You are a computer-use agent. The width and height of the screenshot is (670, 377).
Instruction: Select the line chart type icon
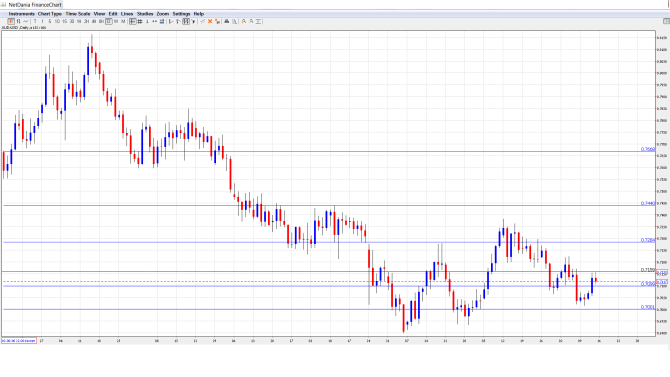pos(26,21)
